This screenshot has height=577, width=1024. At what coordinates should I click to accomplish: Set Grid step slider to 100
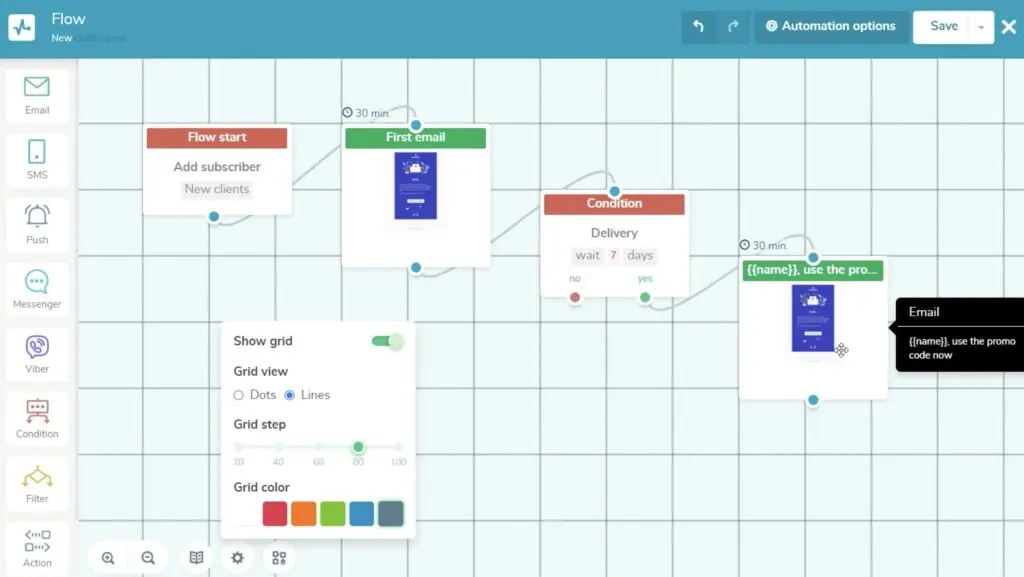(x=398, y=448)
